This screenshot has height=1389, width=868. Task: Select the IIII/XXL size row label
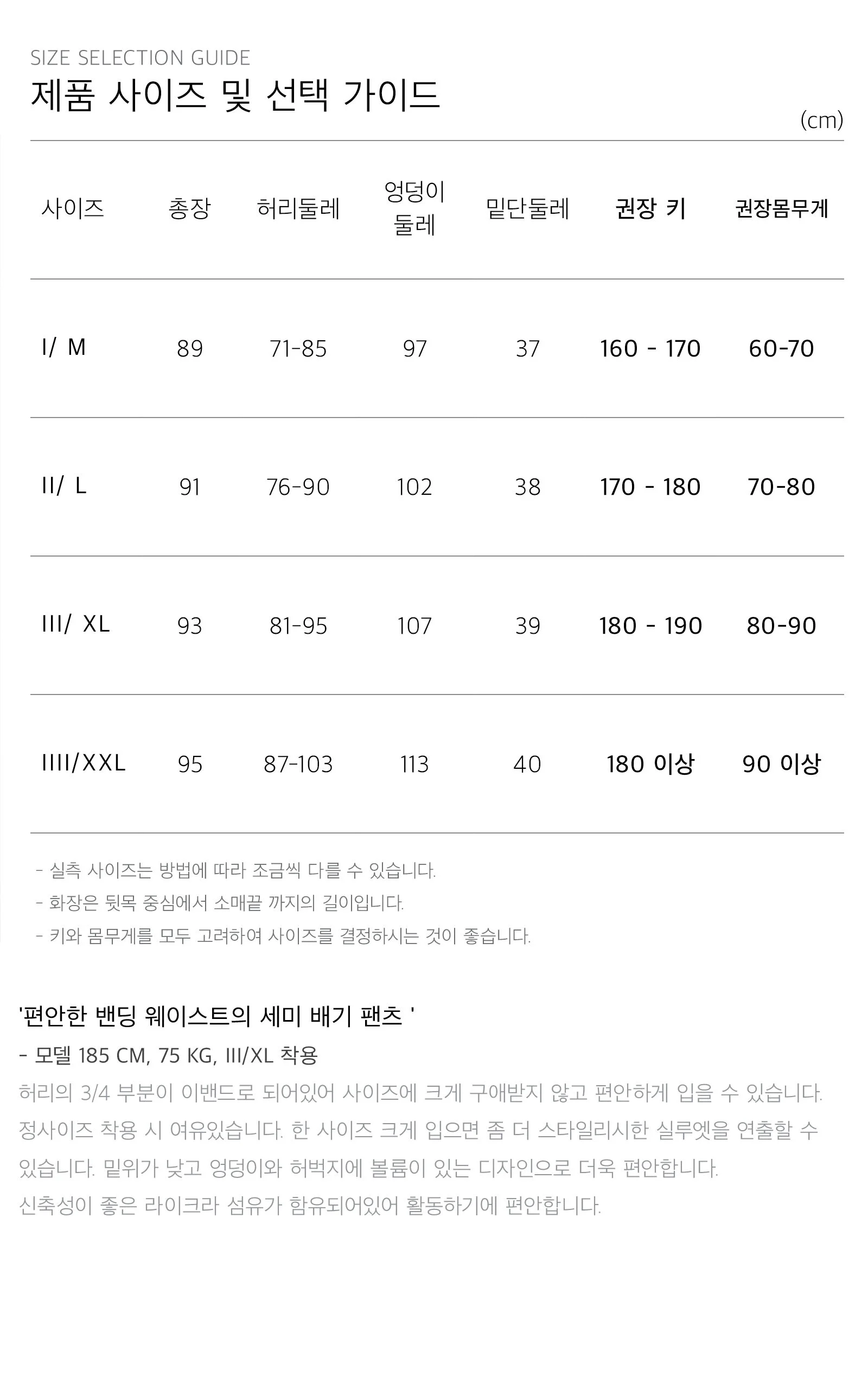click(83, 763)
